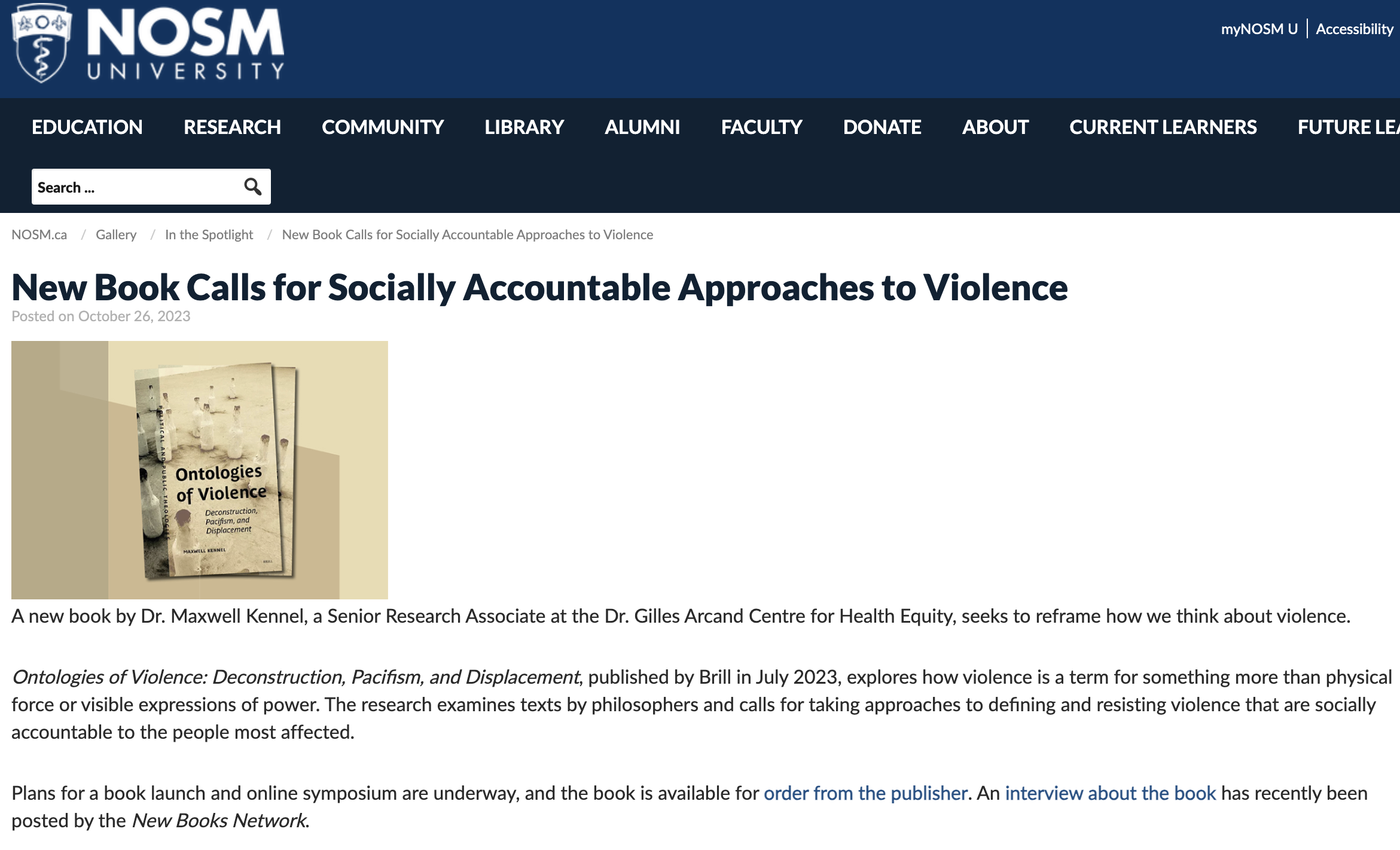Viewport: 1400px width, 850px height.
Task: Click the Donate navigation item
Action: pyautogui.click(x=882, y=127)
